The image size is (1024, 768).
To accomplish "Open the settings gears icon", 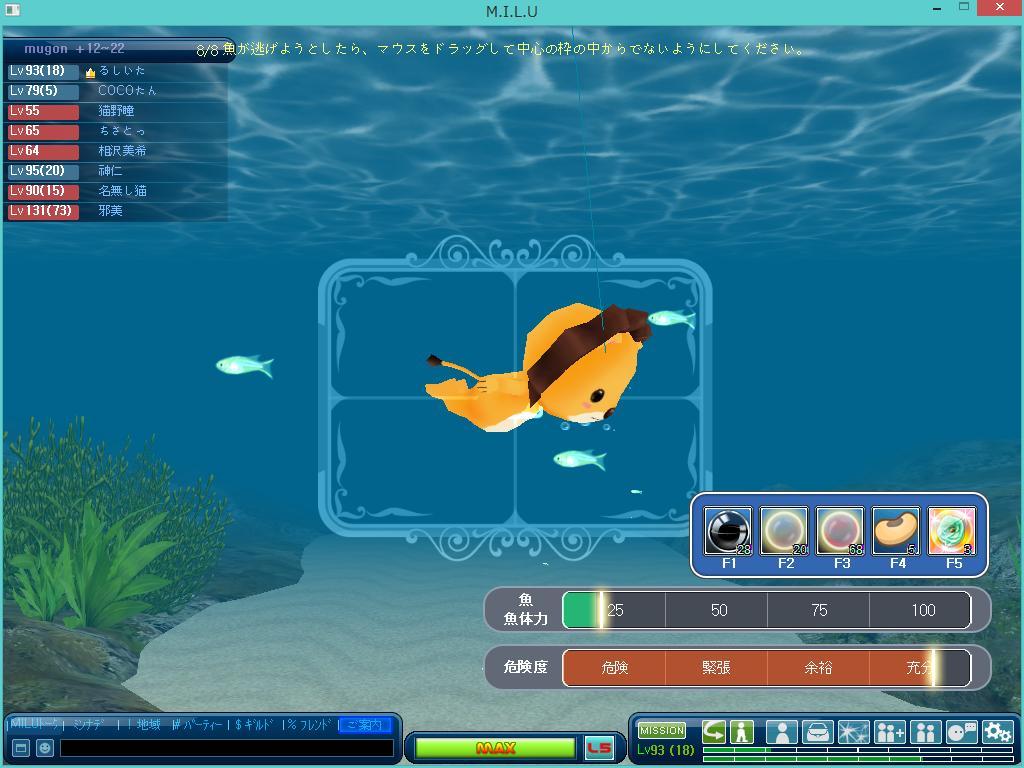I will [997, 732].
